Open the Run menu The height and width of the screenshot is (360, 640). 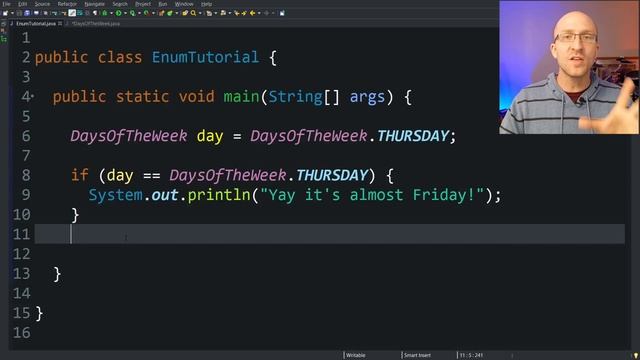(162, 4)
